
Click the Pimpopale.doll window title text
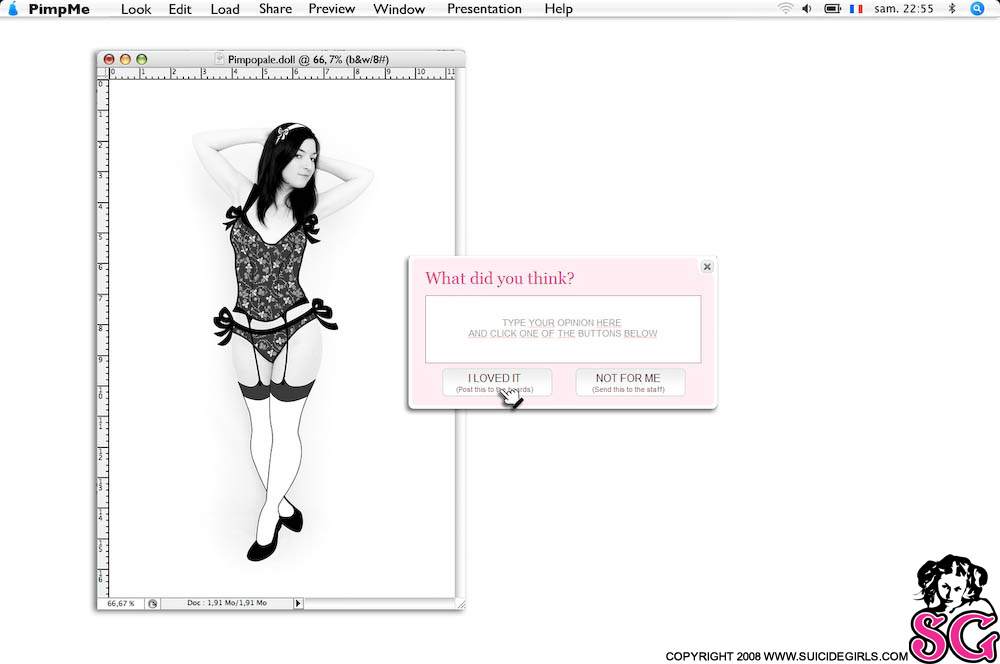pos(308,59)
